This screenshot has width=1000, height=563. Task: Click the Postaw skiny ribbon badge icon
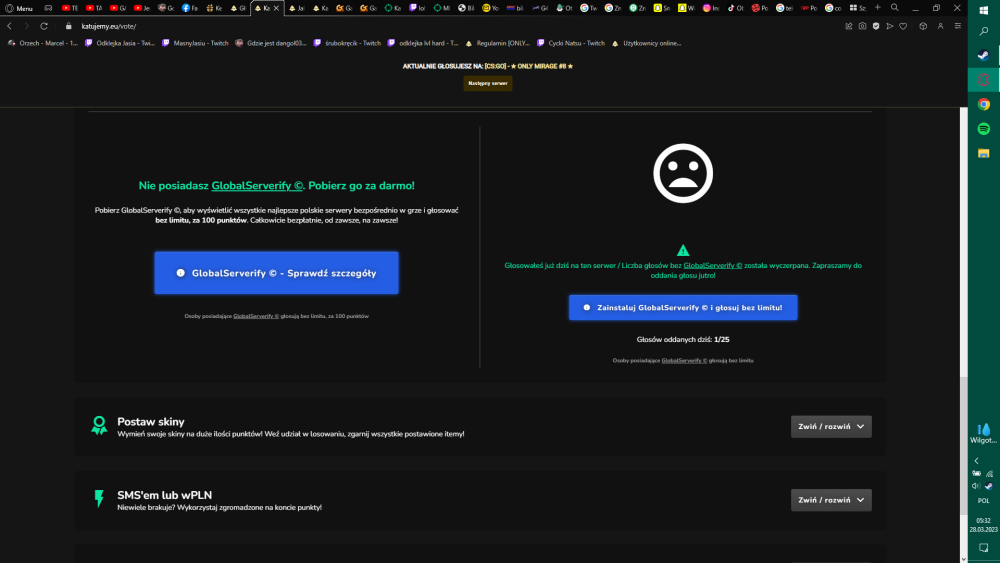tap(99, 425)
